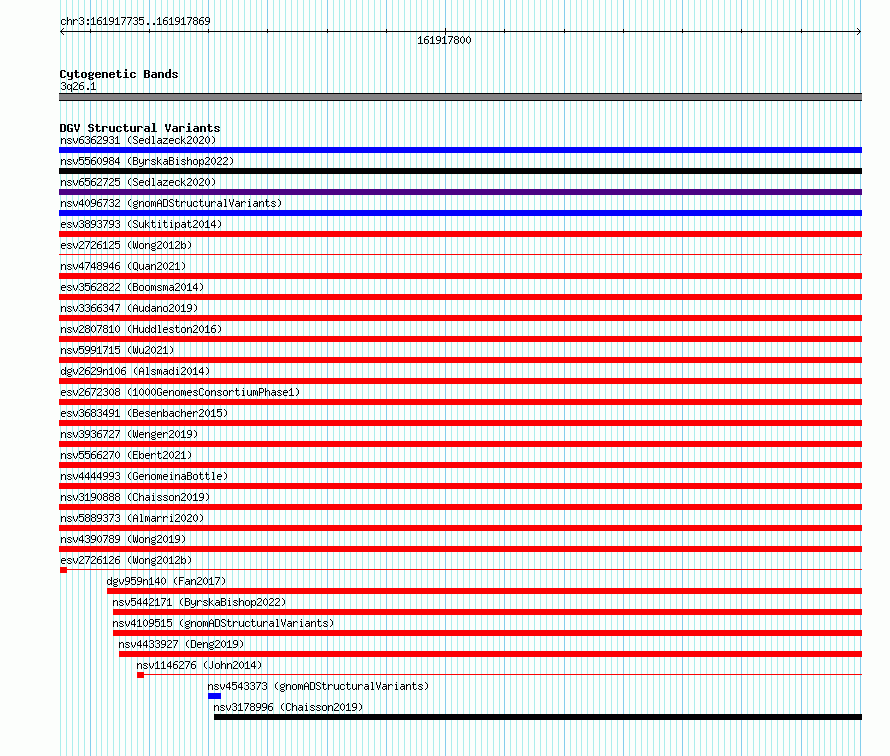This screenshot has height=756, width=890.
Task: Open esv2672308 (1000GenomesConsortiumPhase1) entry
Action: click(180, 392)
